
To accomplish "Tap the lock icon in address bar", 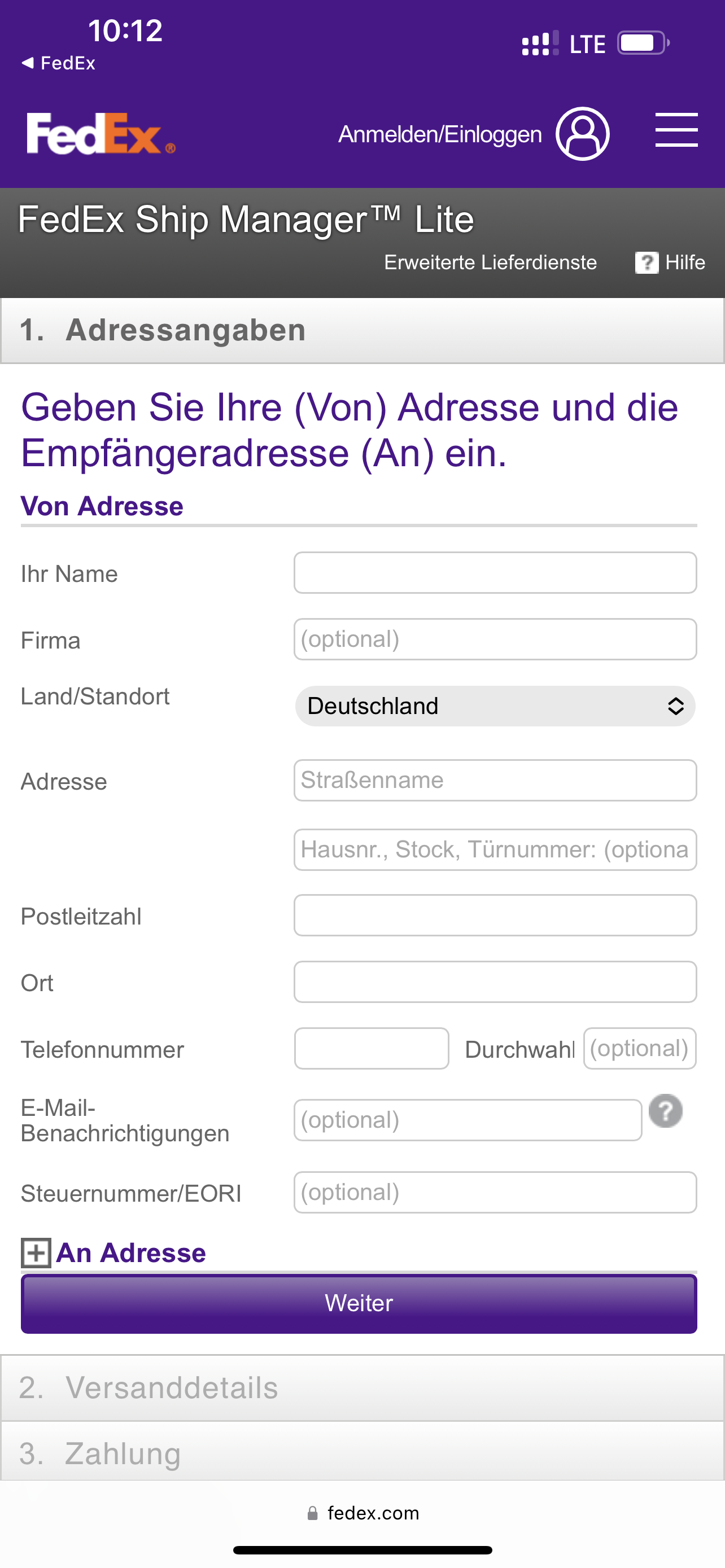I will [312, 1513].
